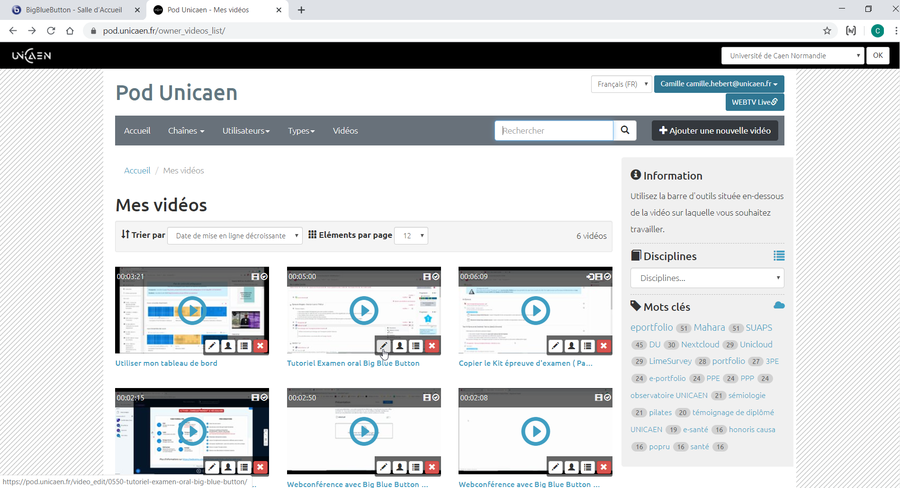Go back with browser back arrow
Image resolution: width=900 pixels, height=488 pixels.
click(x=13, y=31)
